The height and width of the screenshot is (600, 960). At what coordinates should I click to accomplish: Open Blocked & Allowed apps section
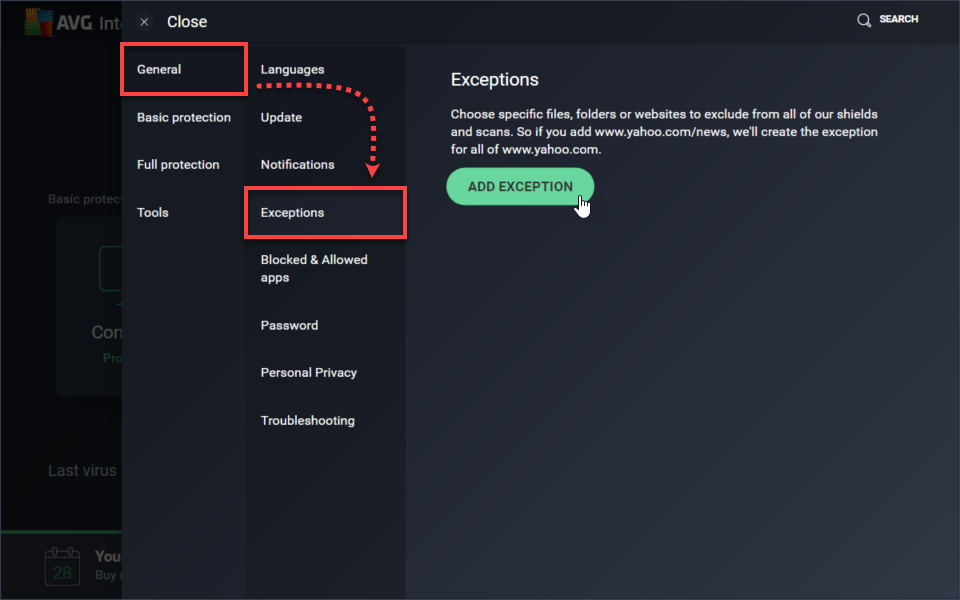coord(313,268)
